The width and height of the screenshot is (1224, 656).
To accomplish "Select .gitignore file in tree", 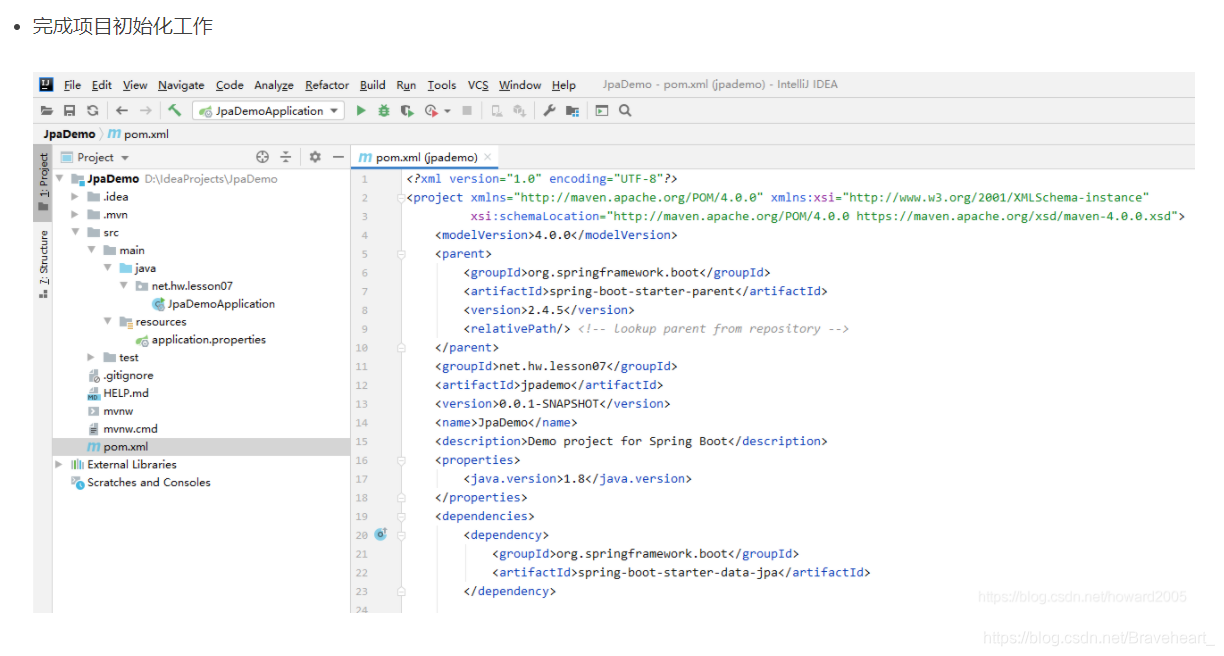I will tap(120, 376).
